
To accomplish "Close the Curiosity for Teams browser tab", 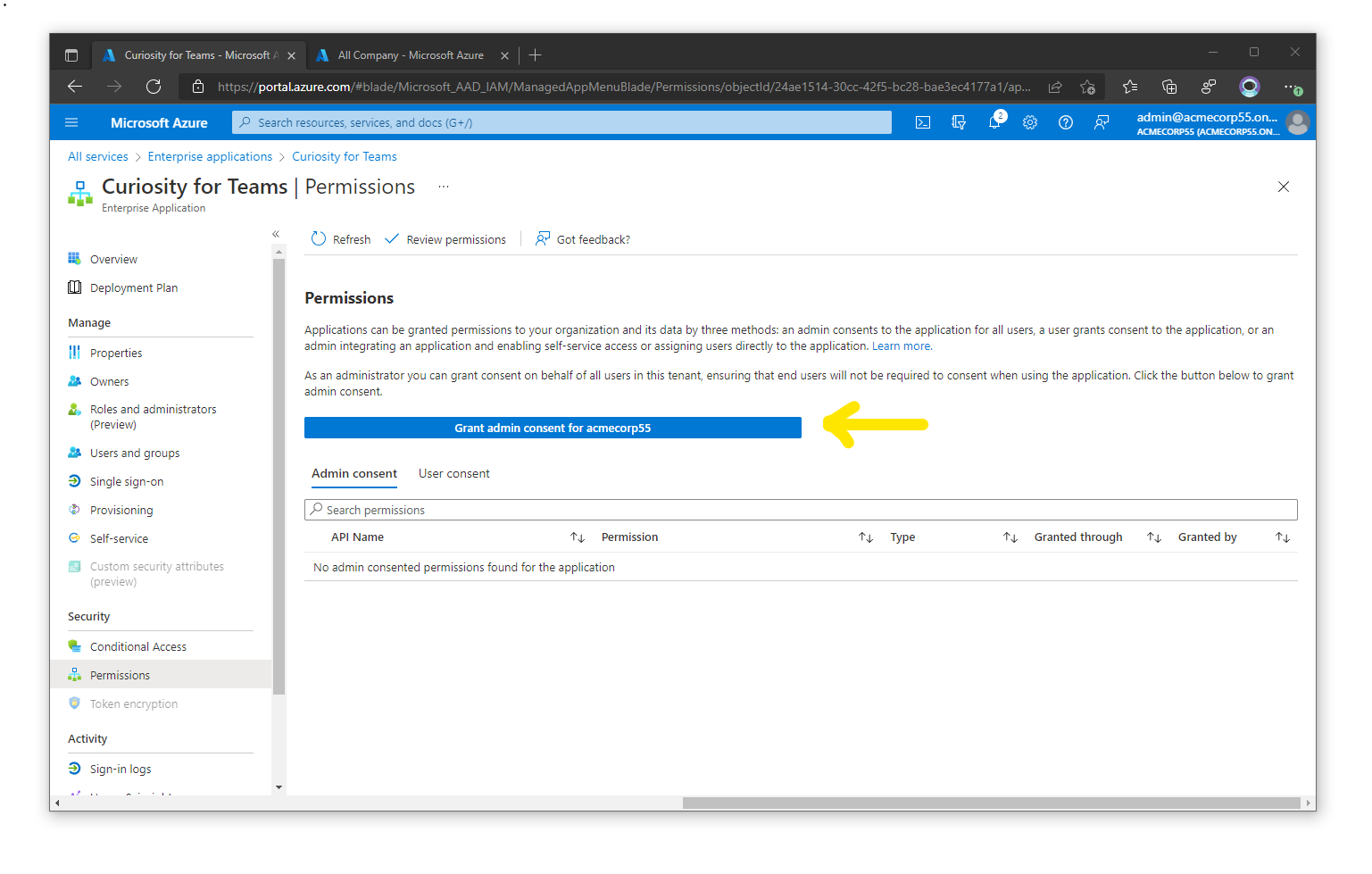I will (x=291, y=55).
